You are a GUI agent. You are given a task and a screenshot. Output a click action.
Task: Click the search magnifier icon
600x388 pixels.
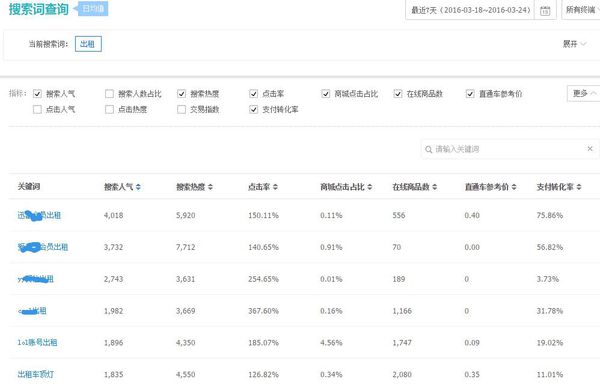click(429, 149)
